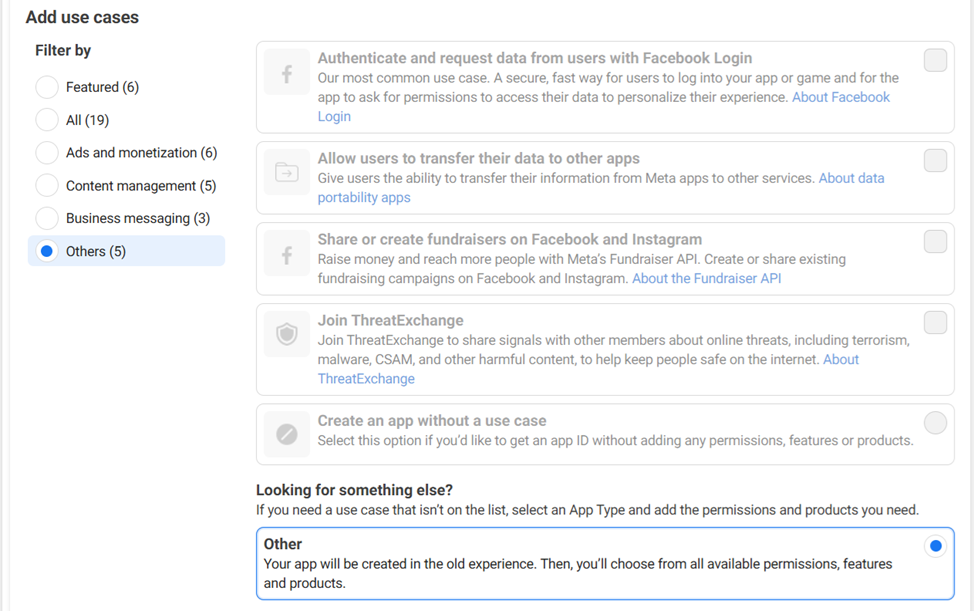Click the shield icon beside Join ThreatExchange
This screenshot has width=974, height=611.
click(x=287, y=335)
